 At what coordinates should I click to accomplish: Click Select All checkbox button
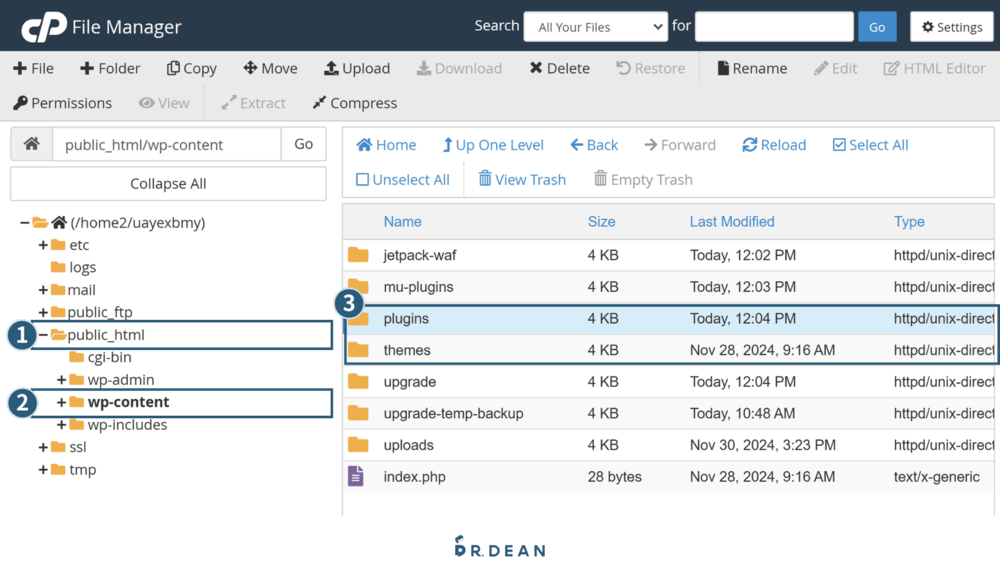point(870,145)
